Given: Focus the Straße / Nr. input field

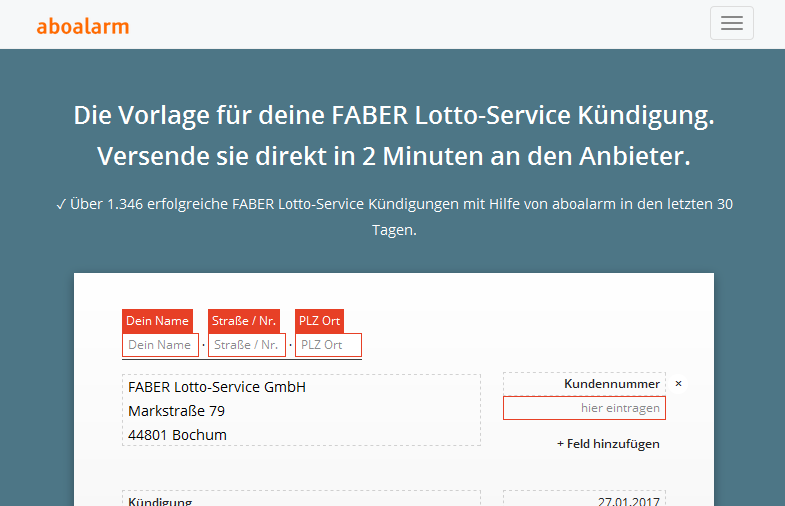Looking at the screenshot, I should pyautogui.click(x=247, y=345).
